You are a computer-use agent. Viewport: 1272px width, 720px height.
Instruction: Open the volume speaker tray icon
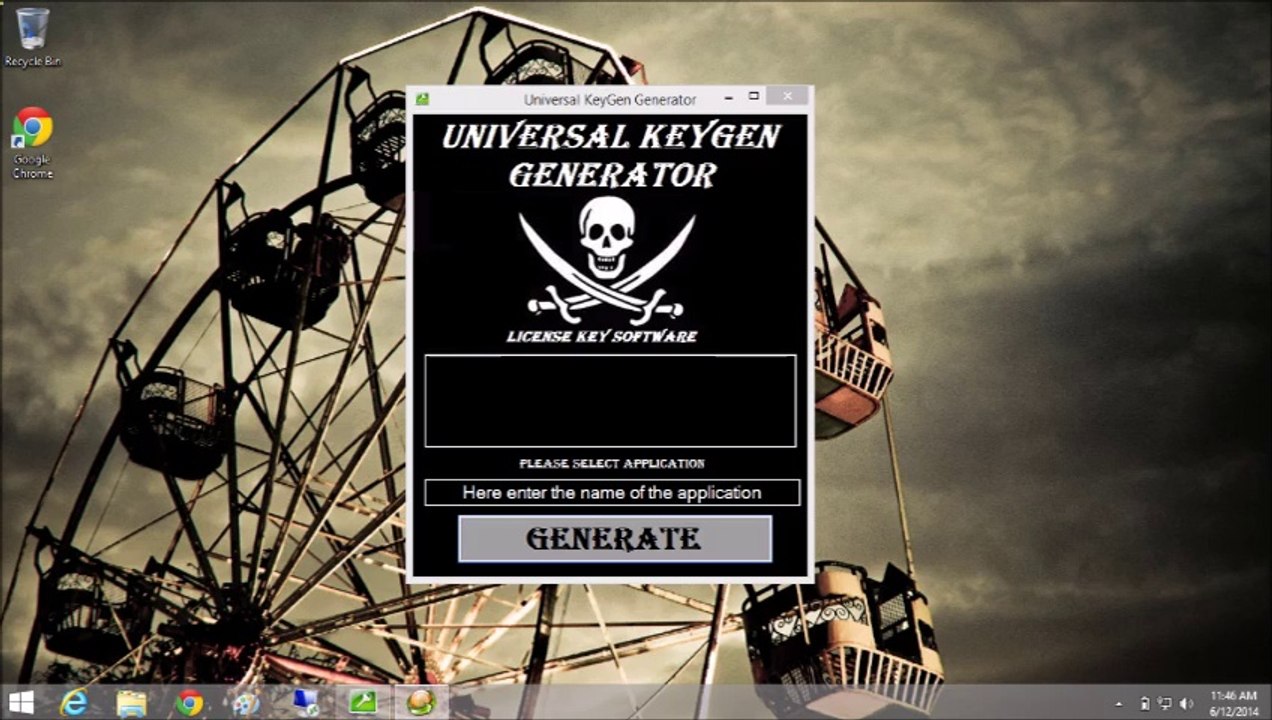pyautogui.click(x=1187, y=704)
